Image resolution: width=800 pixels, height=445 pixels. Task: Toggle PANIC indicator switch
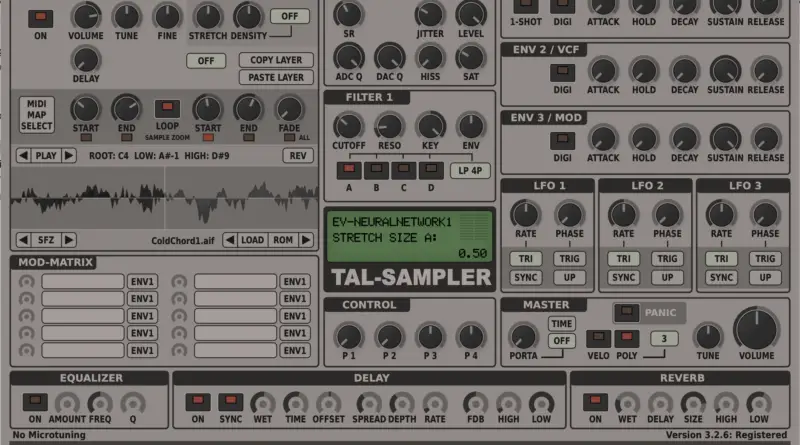coord(627,312)
